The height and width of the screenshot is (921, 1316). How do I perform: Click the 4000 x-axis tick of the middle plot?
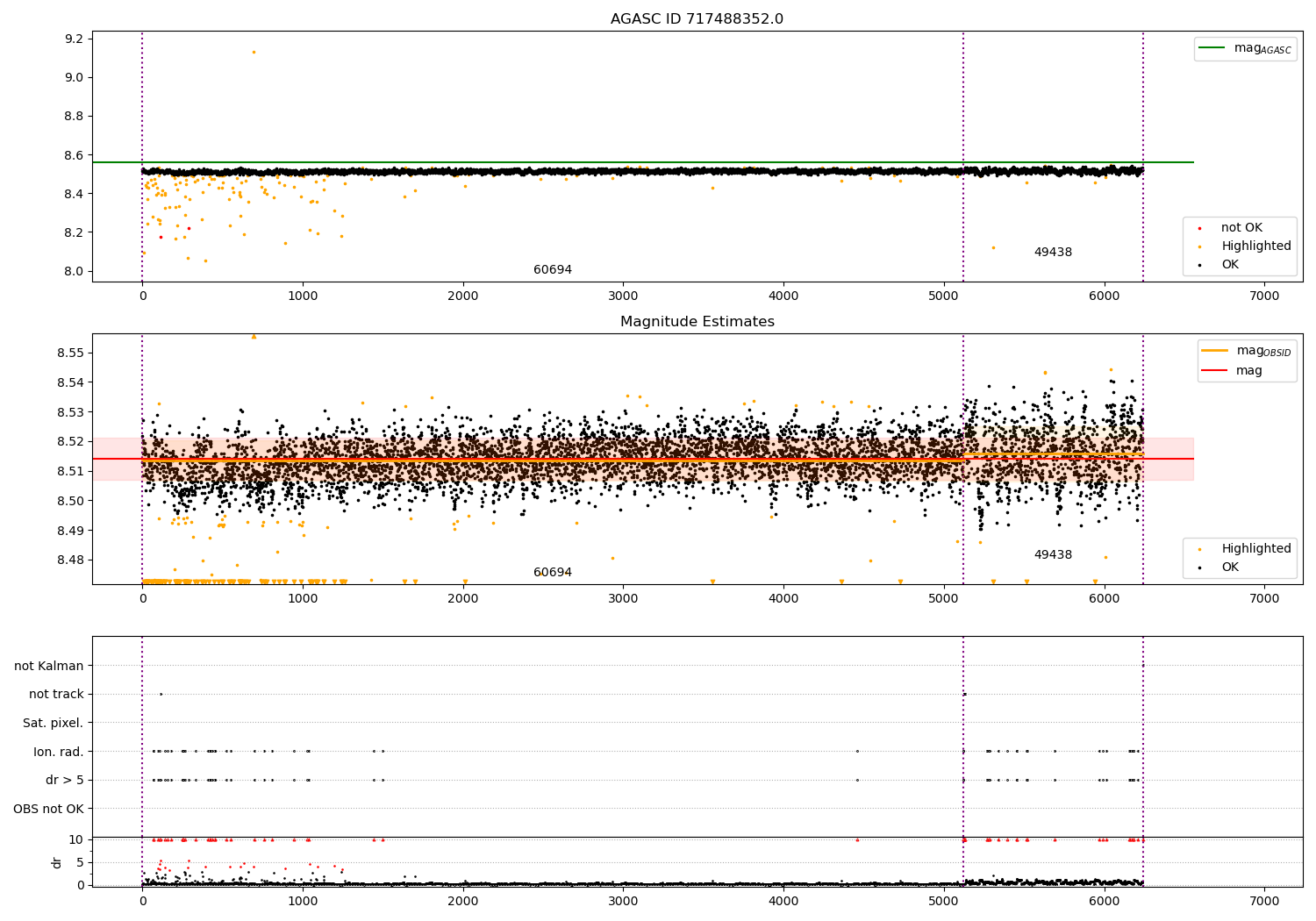click(x=783, y=599)
